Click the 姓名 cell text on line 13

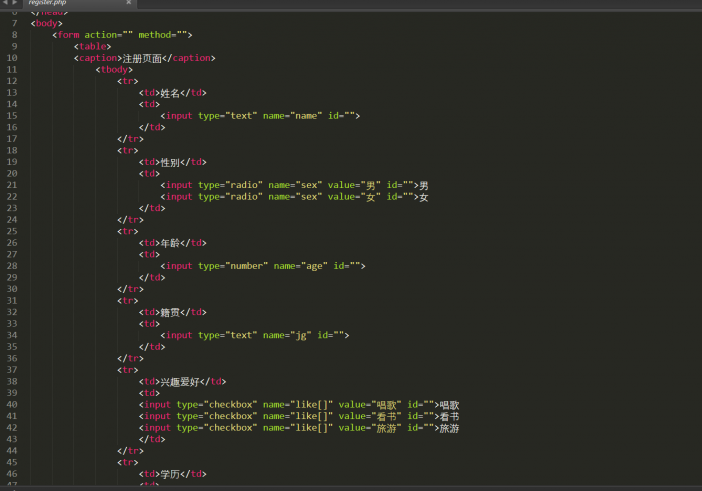point(170,93)
